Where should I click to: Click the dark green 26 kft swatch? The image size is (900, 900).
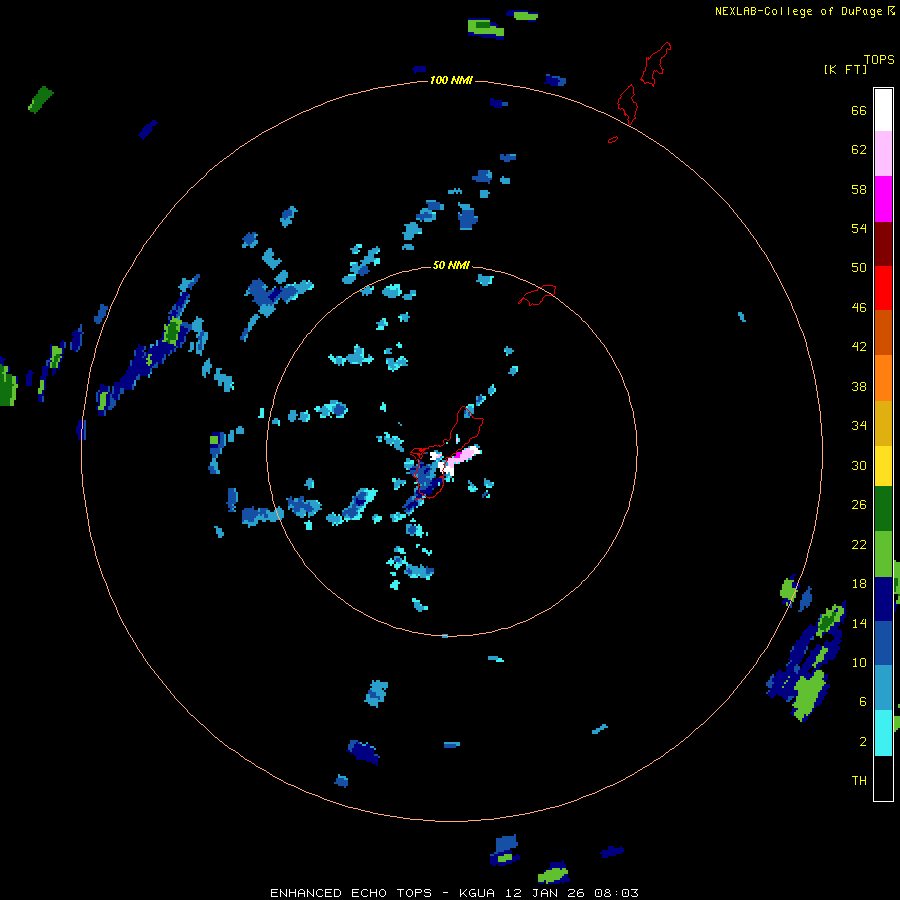[x=883, y=509]
